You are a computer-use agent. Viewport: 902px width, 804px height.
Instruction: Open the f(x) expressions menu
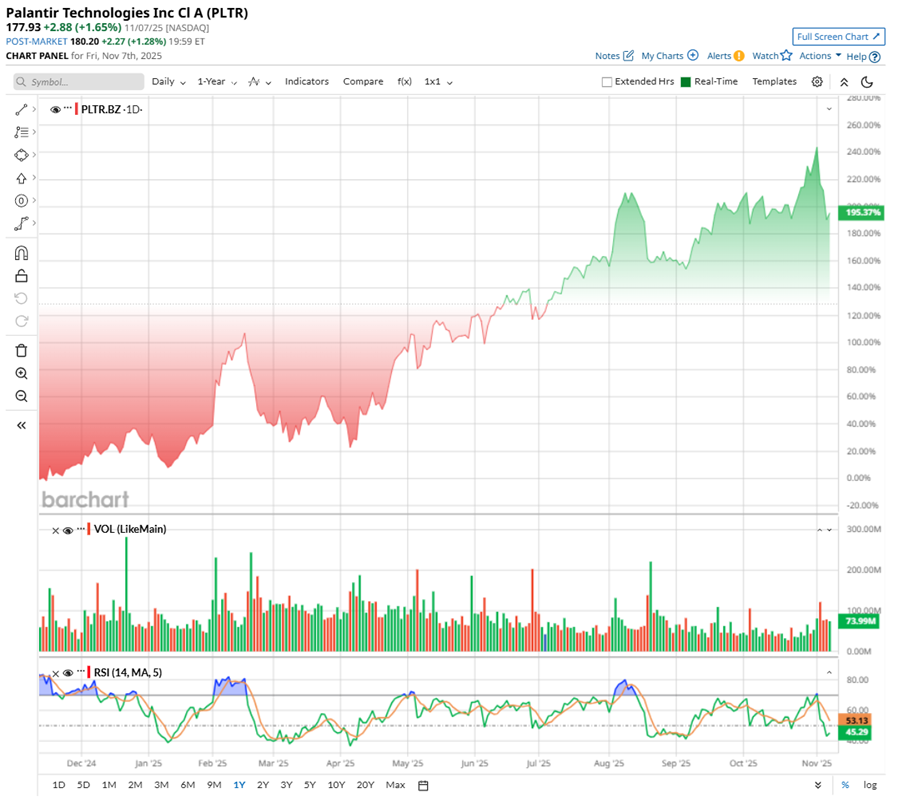click(404, 82)
